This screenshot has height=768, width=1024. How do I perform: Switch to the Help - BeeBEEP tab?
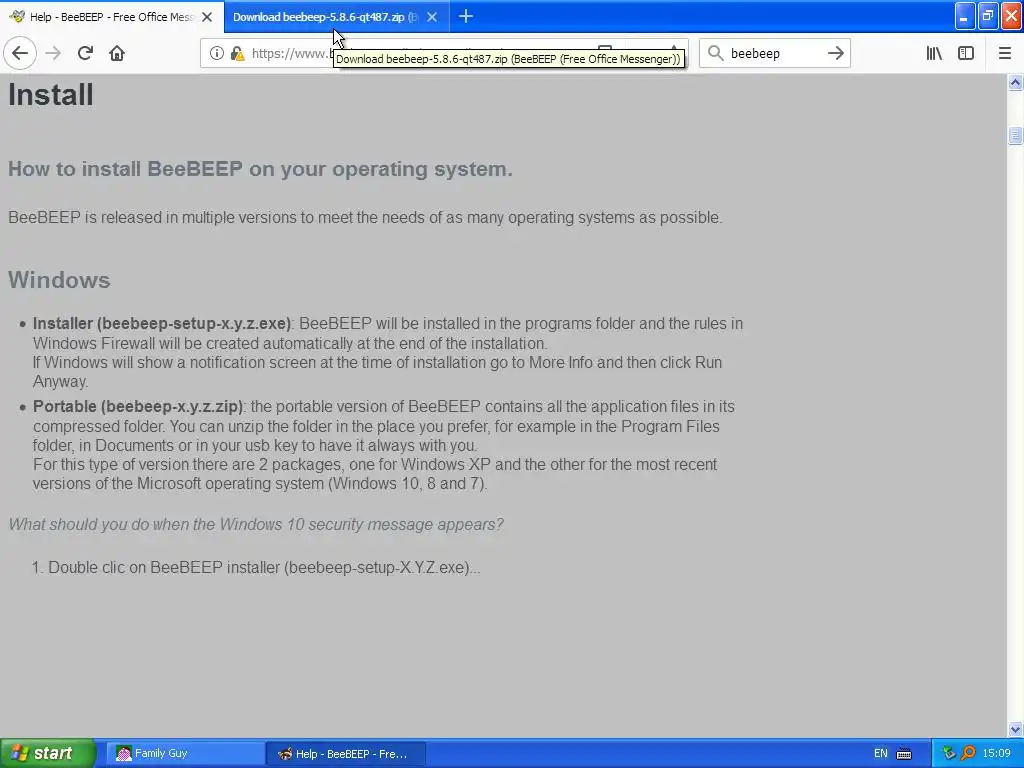(112, 17)
